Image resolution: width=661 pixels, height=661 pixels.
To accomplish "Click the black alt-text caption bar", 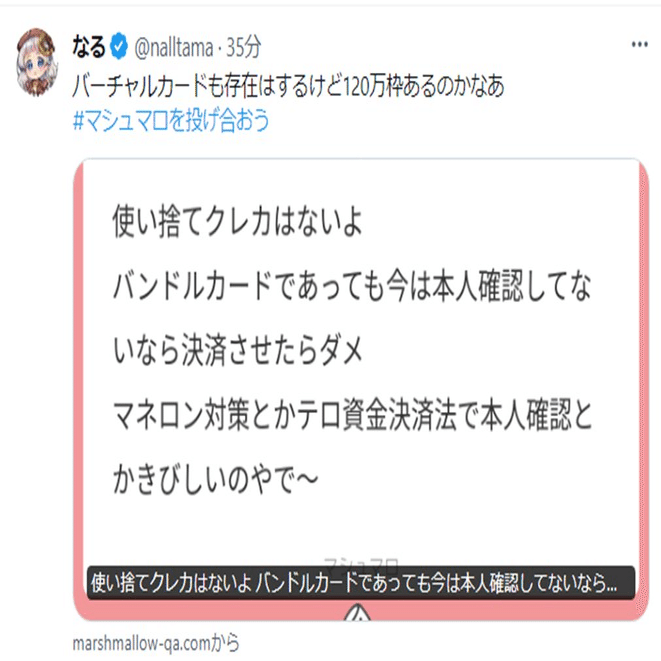I will (x=361, y=583).
